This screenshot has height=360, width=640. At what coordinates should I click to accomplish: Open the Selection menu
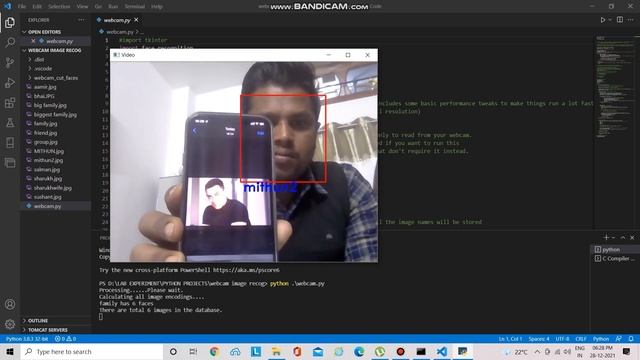[59, 7]
